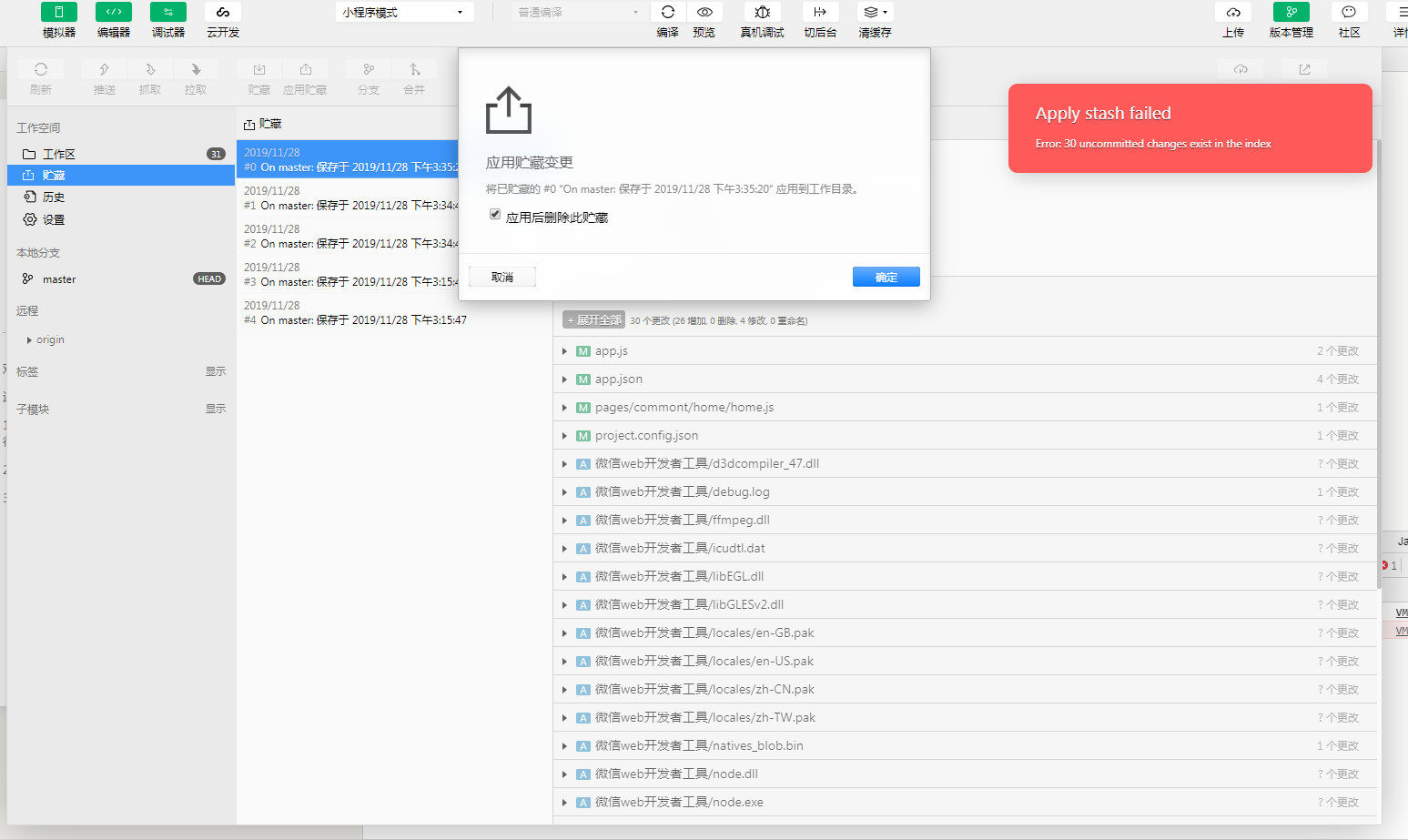Toggle the 编辑器 editor button
Image resolution: width=1408 pixels, height=840 pixels.
tap(114, 12)
